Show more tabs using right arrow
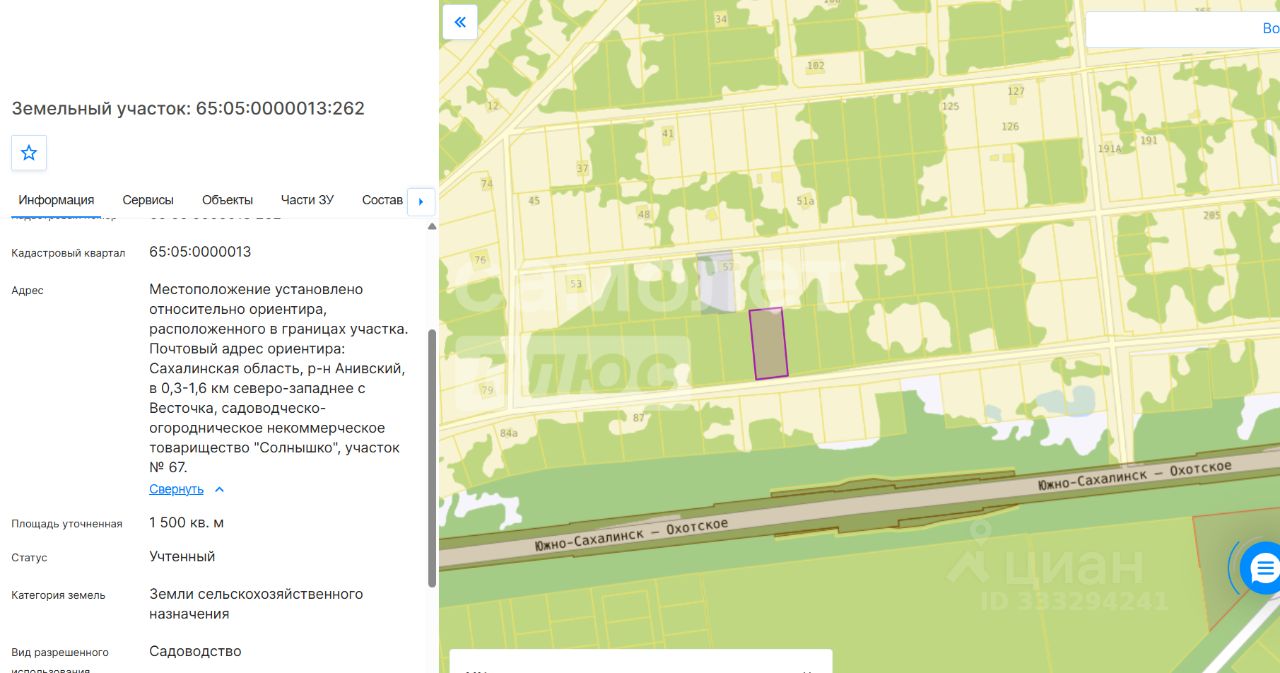This screenshot has width=1280, height=673. point(421,201)
